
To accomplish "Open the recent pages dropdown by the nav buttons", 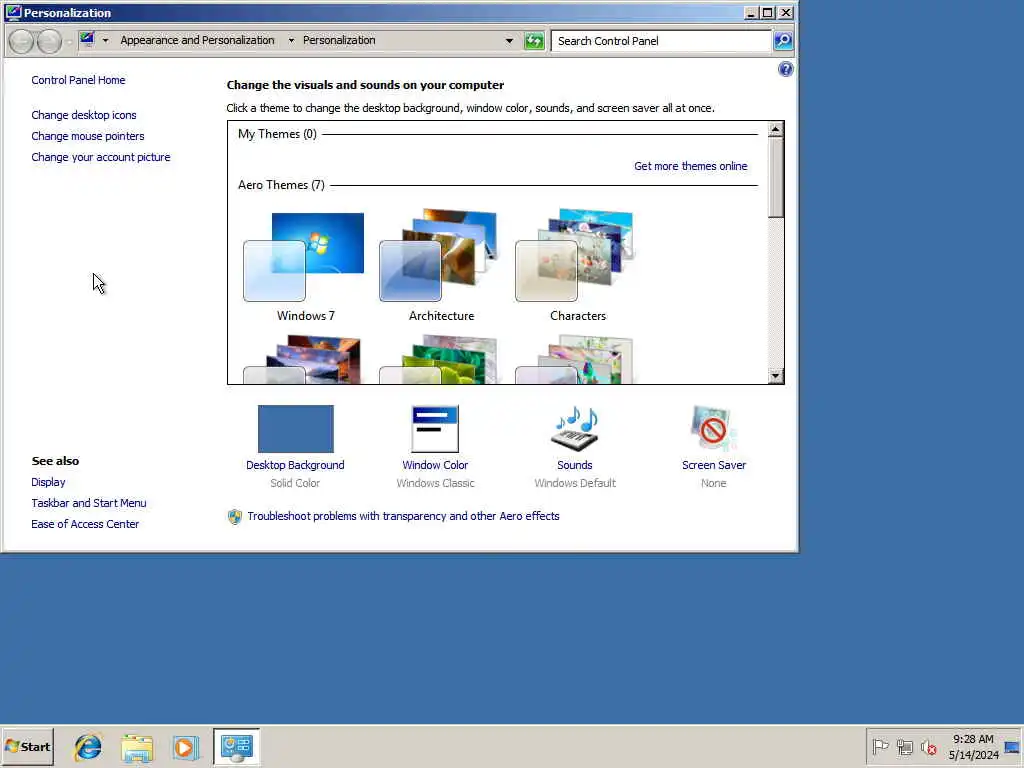I will point(69,42).
